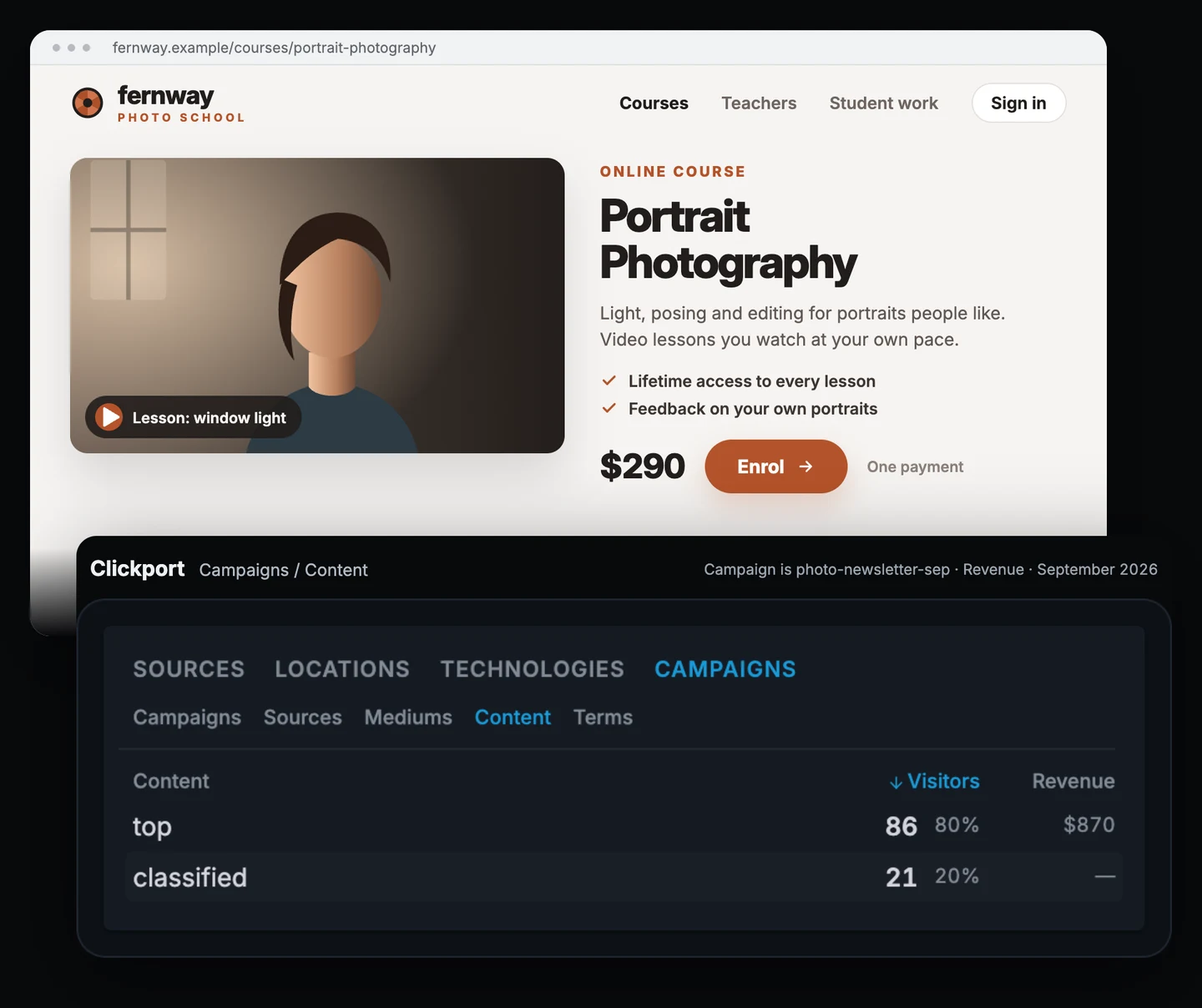The image size is (1202, 1008).
Task: Go to the Teachers page
Action: (759, 103)
